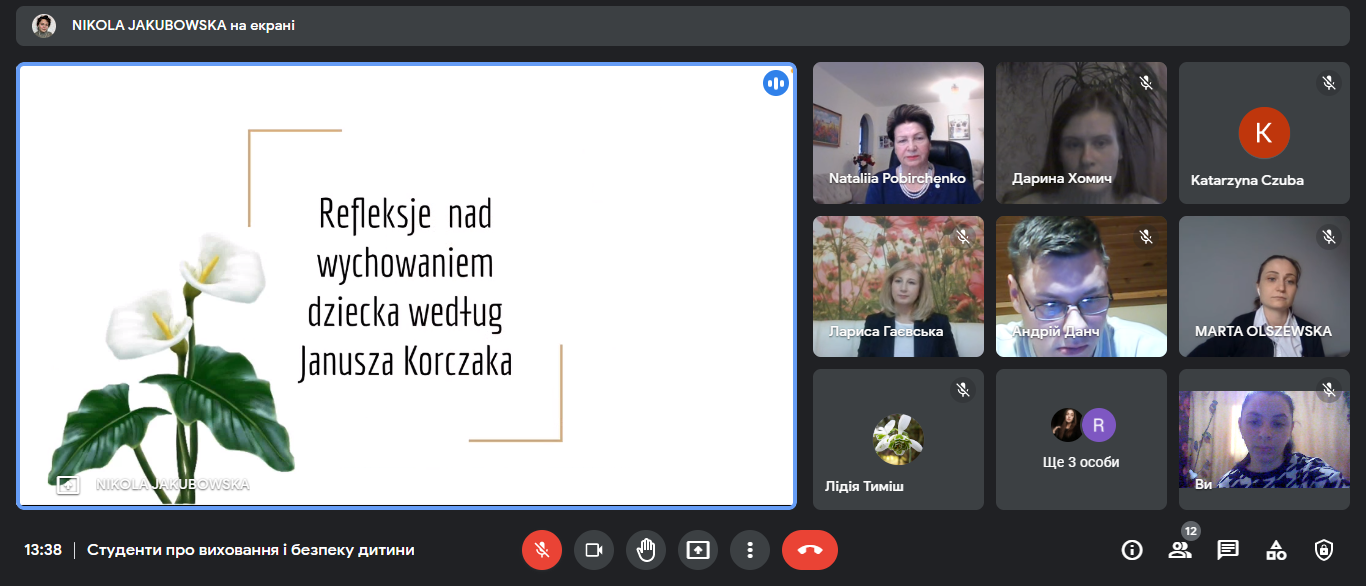Click the meeting title 'Студенти про виховання'
The image size is (1366, 586).
click(250, 550)
